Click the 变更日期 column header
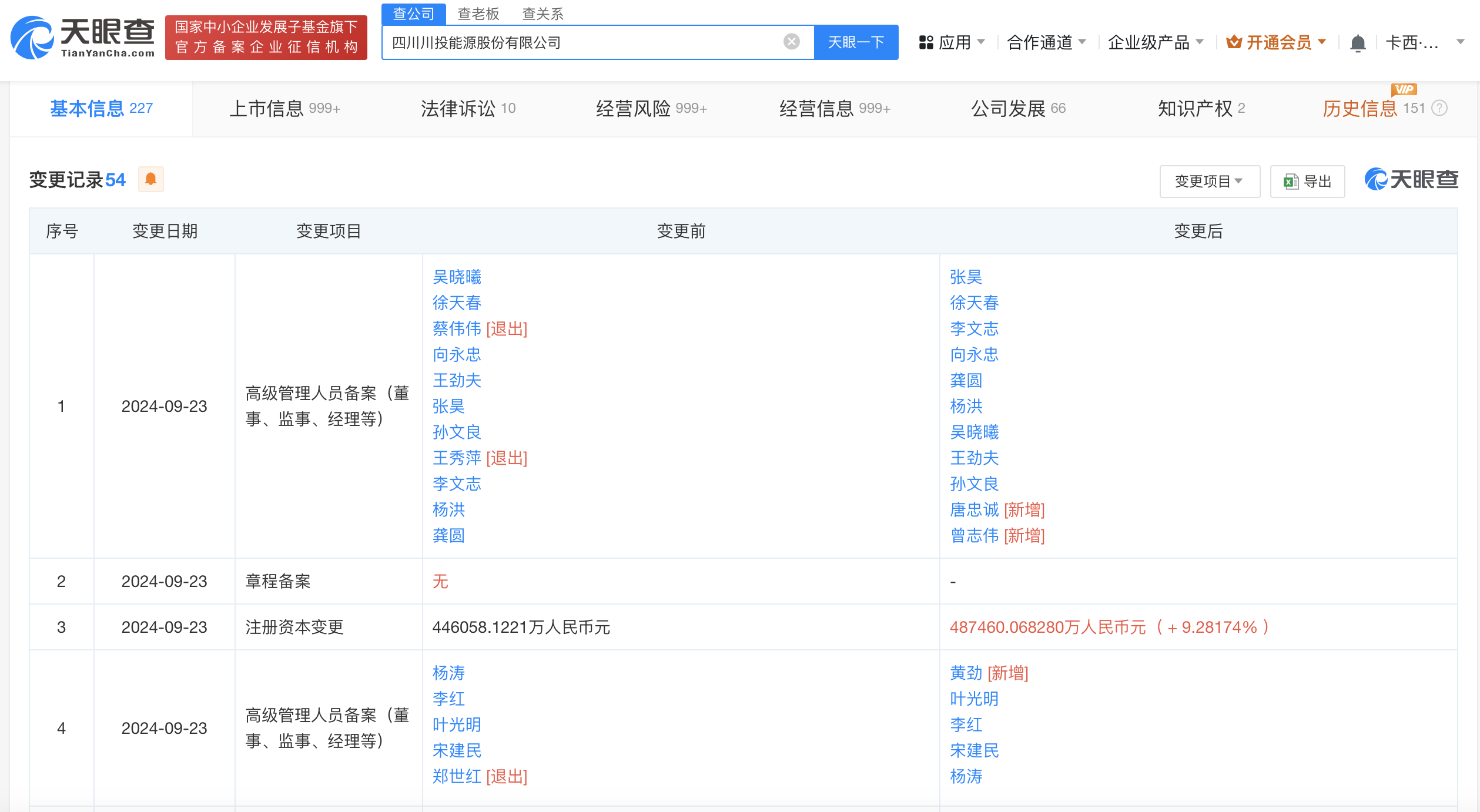This screenshot has width=1480, height=812. click(x=165, y=231)
